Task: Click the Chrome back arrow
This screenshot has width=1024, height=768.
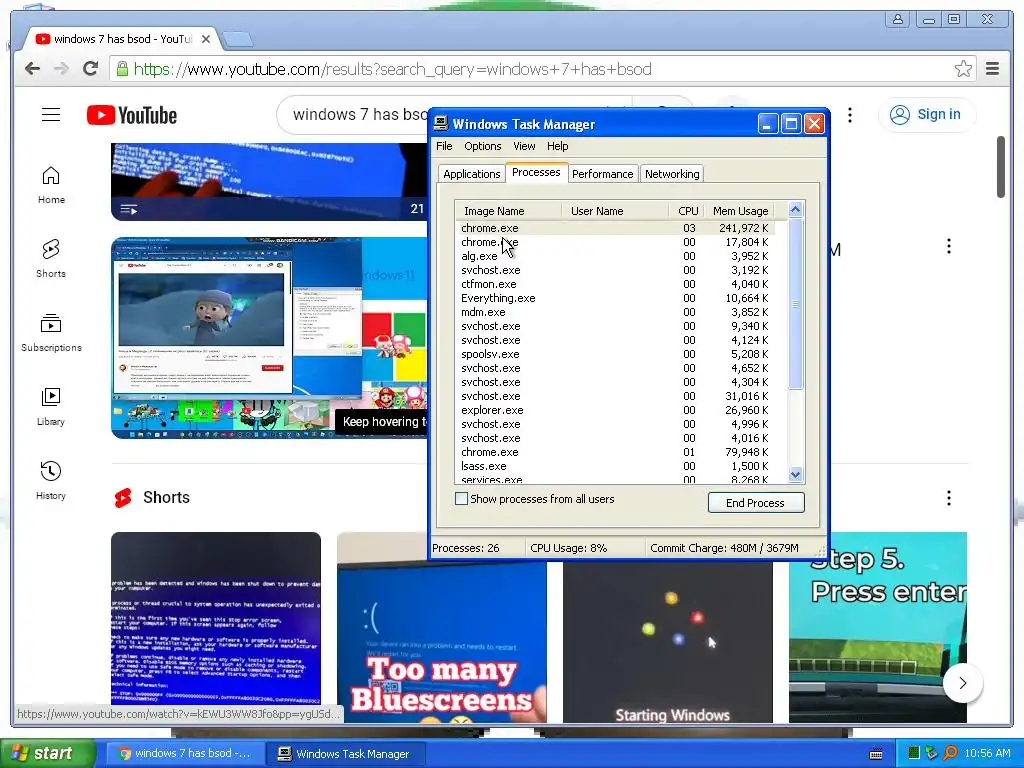Action: (x=32, y=69)
